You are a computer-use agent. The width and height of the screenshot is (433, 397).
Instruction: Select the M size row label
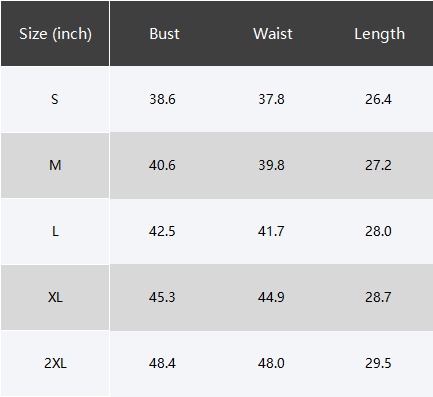tap(55, 165)
